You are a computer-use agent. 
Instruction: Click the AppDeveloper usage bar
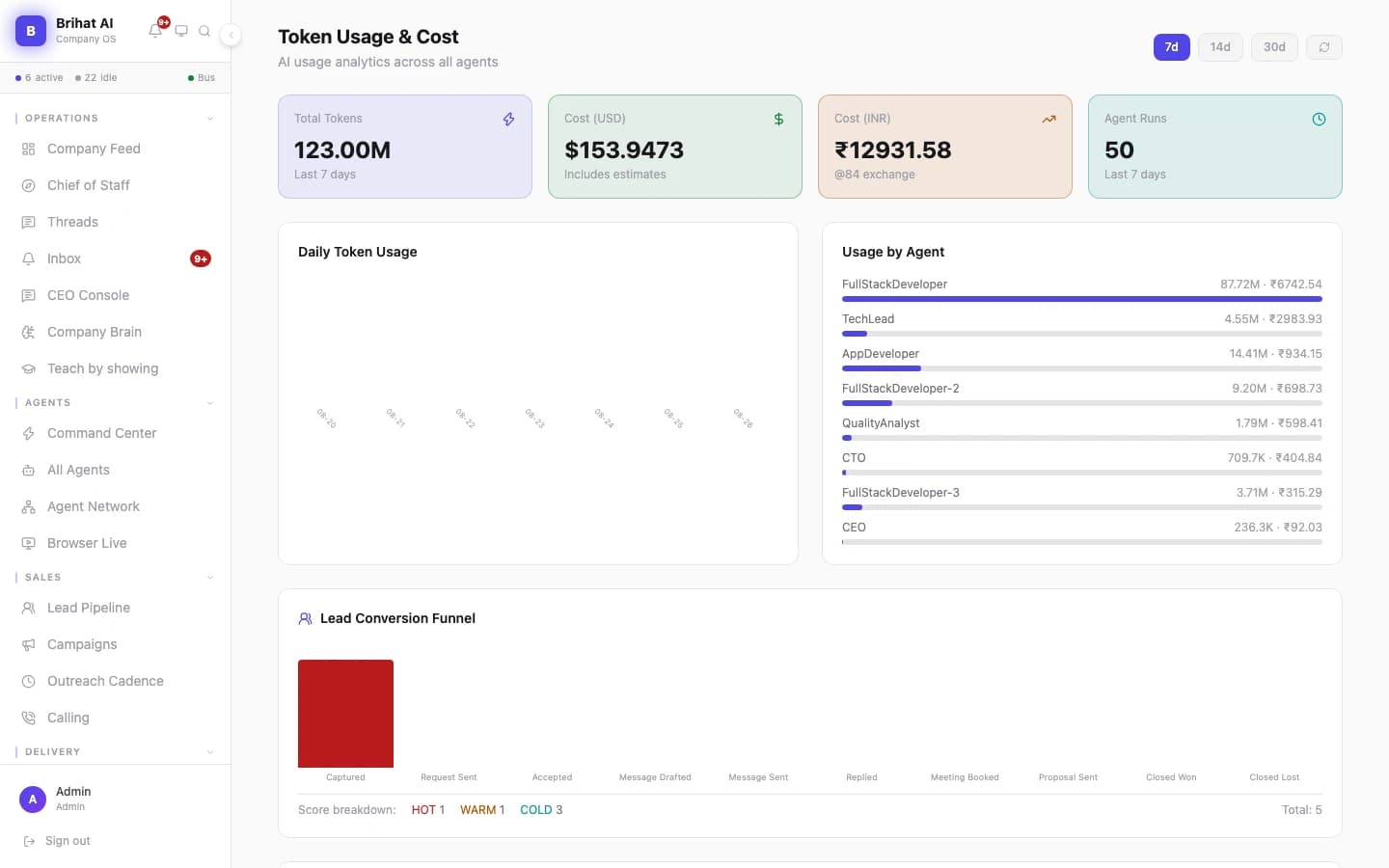1082,368
